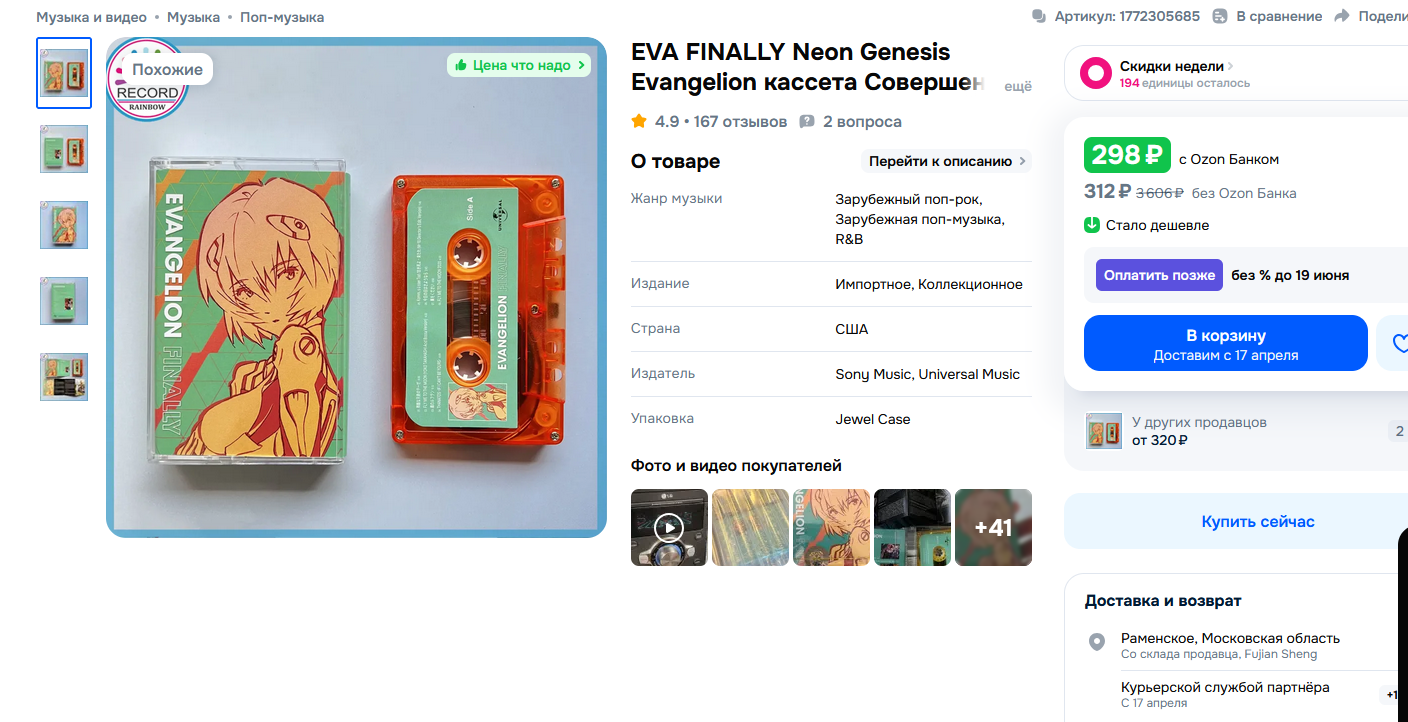Click the share arrow icon
This screenshot has height=722, width=1408.
[x=1341, y=16]
